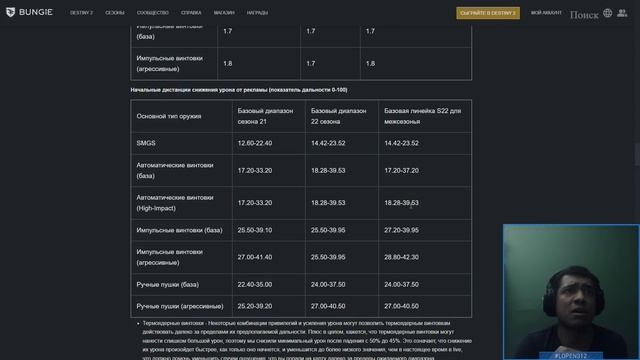Select cell 27.00-41.40
This screenshot has width=640, height=360.
tap(255, 257)
